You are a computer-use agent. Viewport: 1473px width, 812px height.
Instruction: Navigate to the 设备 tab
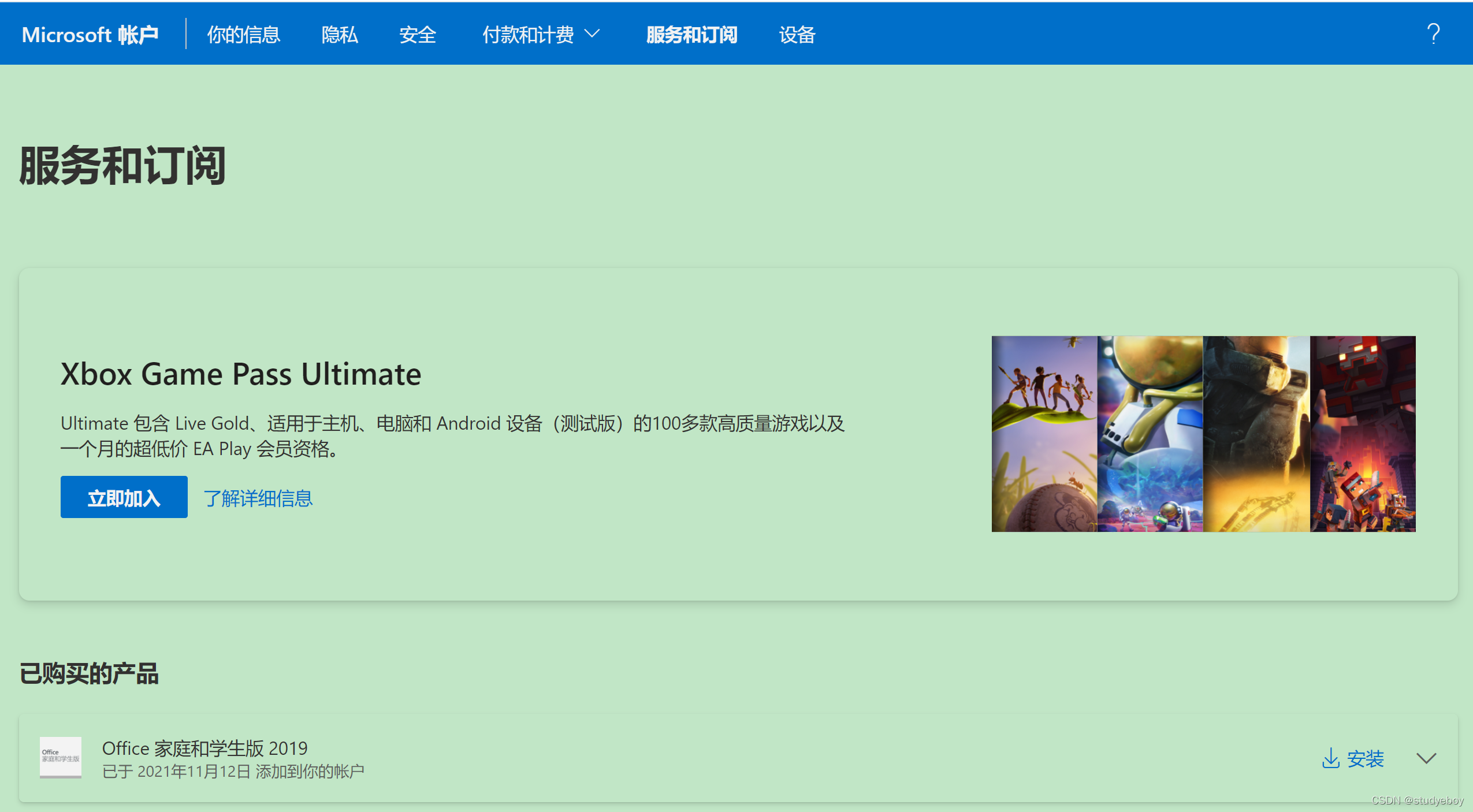click(x=797, y=35)
